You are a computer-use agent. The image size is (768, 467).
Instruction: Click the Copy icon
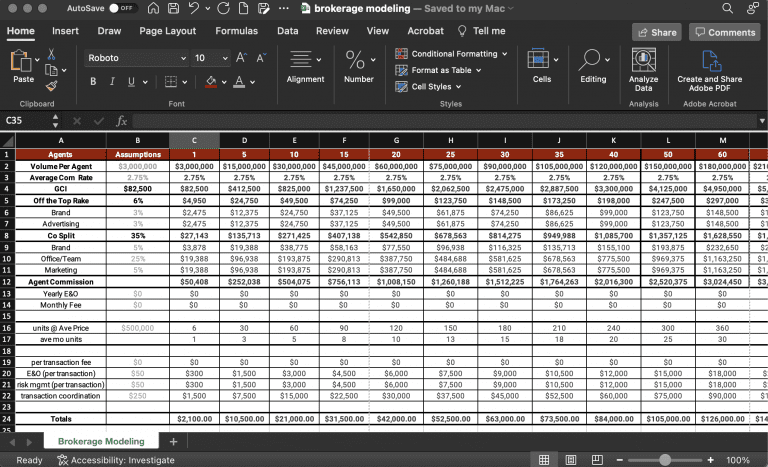pyautogui.click(x=51, y=70)
